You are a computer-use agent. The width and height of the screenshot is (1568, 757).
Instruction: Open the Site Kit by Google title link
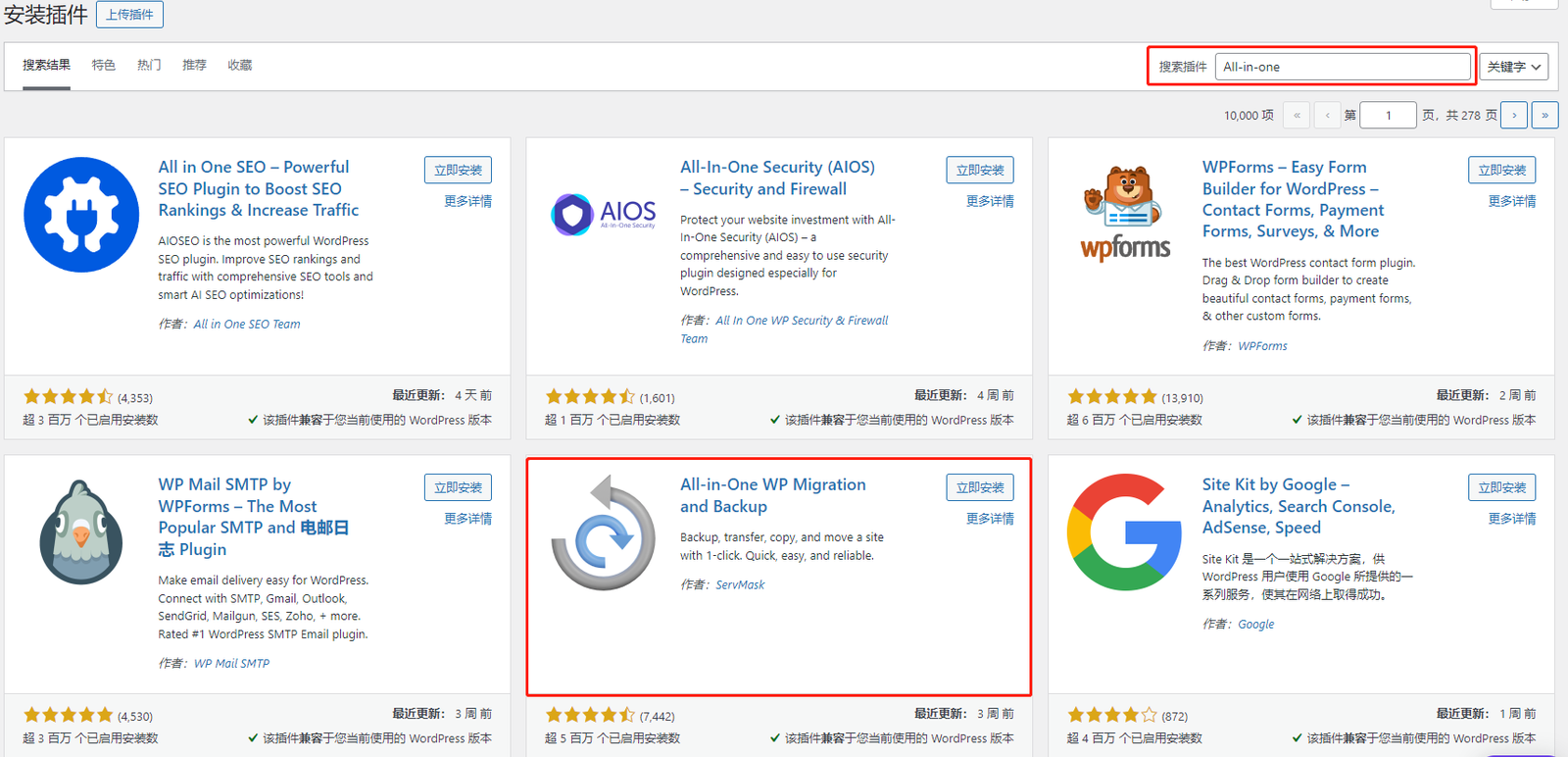click(x=1298, y=506)
